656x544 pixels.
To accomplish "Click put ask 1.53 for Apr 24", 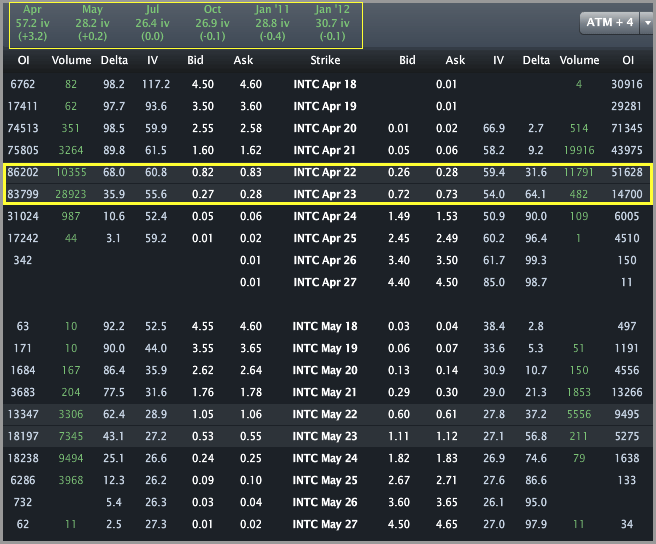I will [x=447, y=216].
